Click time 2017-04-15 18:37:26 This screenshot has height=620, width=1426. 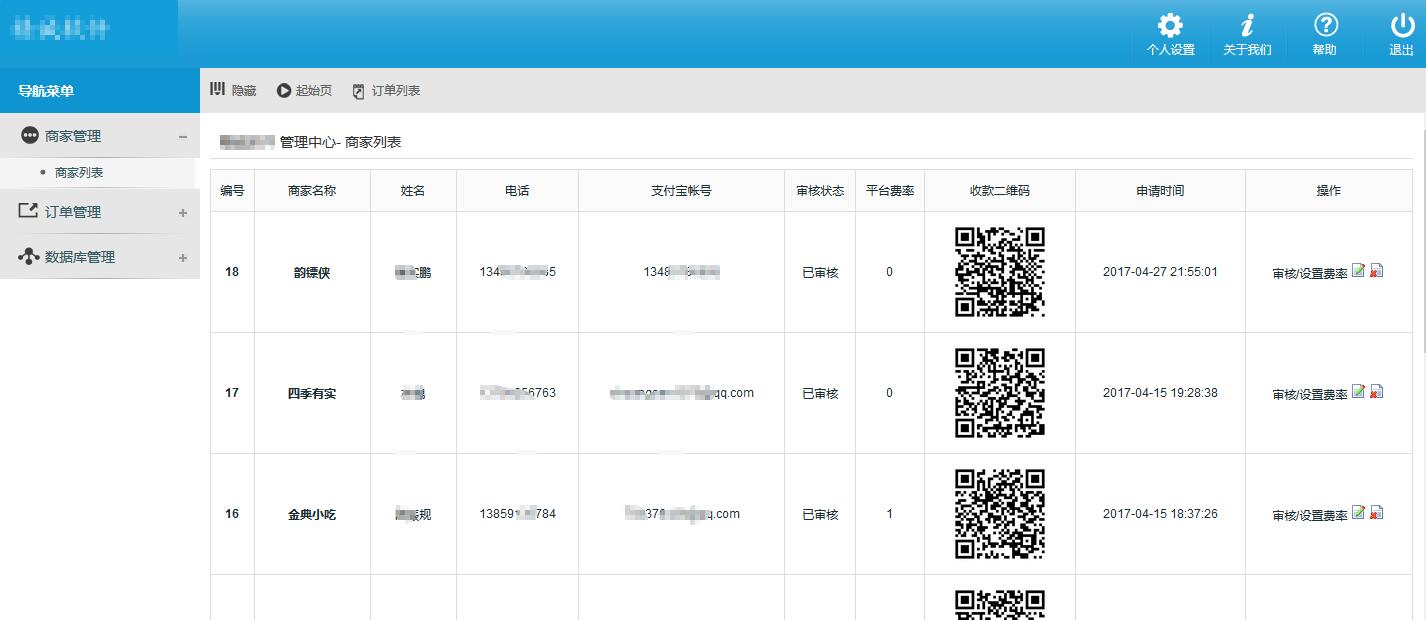click(1160, 514)
